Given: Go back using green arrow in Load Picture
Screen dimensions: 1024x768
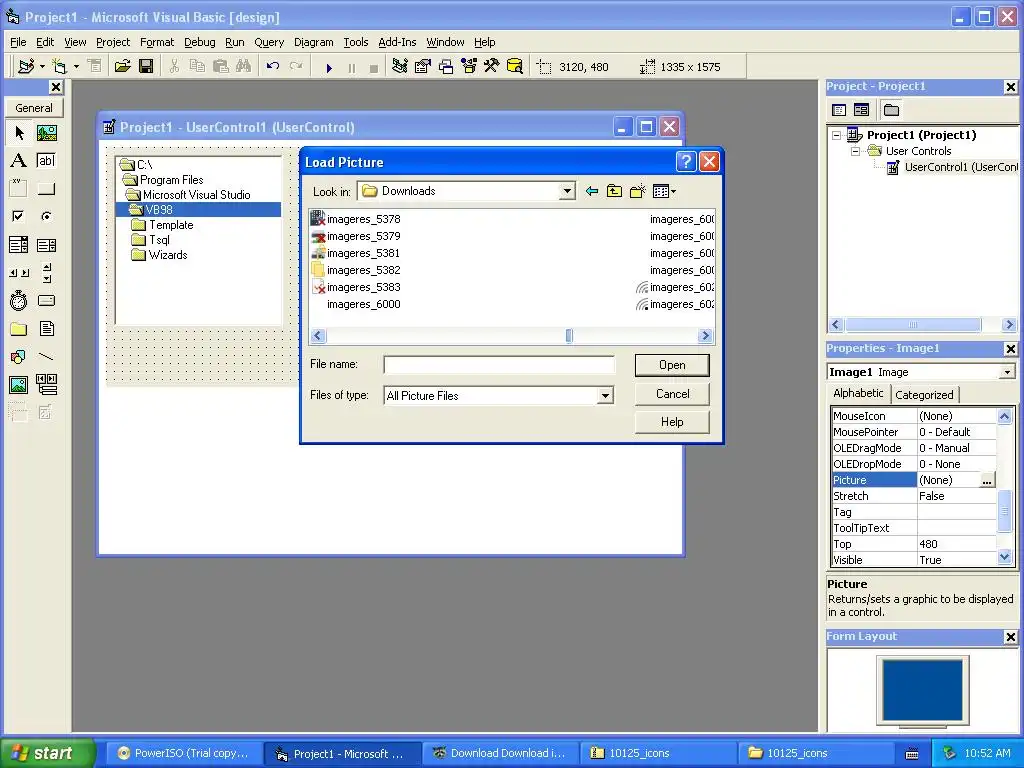Looking at the screenshot, I should (x=592, y=191).
